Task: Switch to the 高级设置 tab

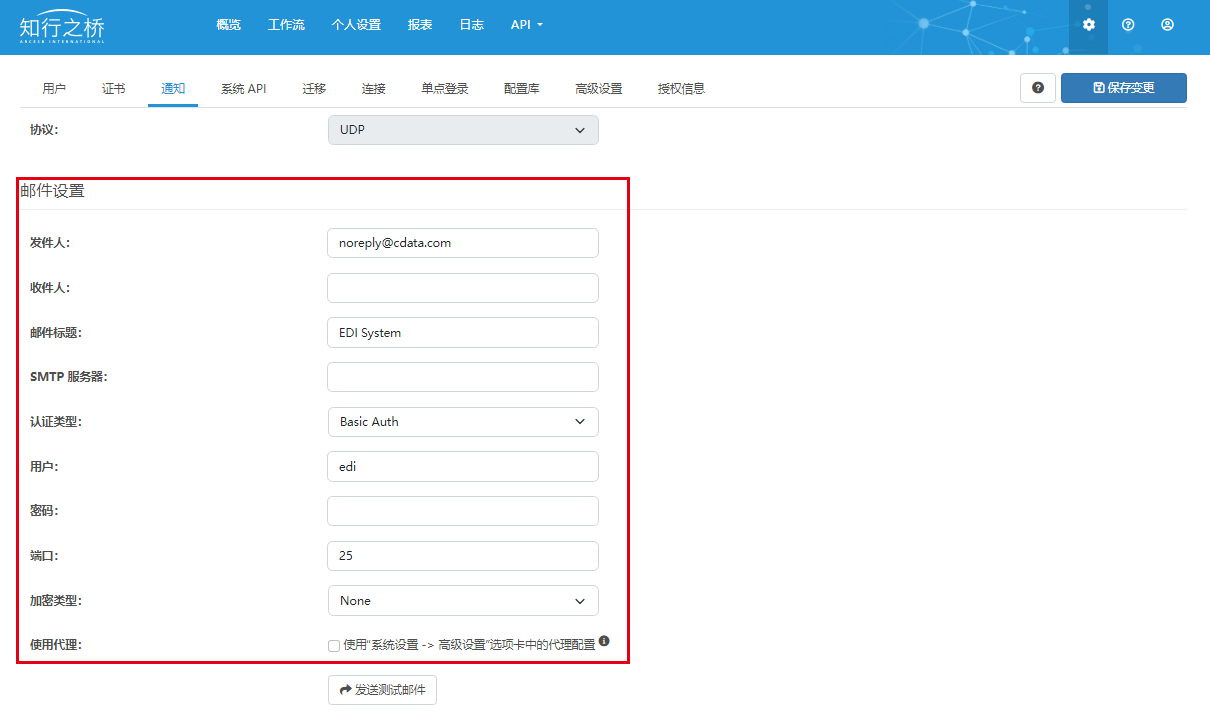Action: pos(598,89)
